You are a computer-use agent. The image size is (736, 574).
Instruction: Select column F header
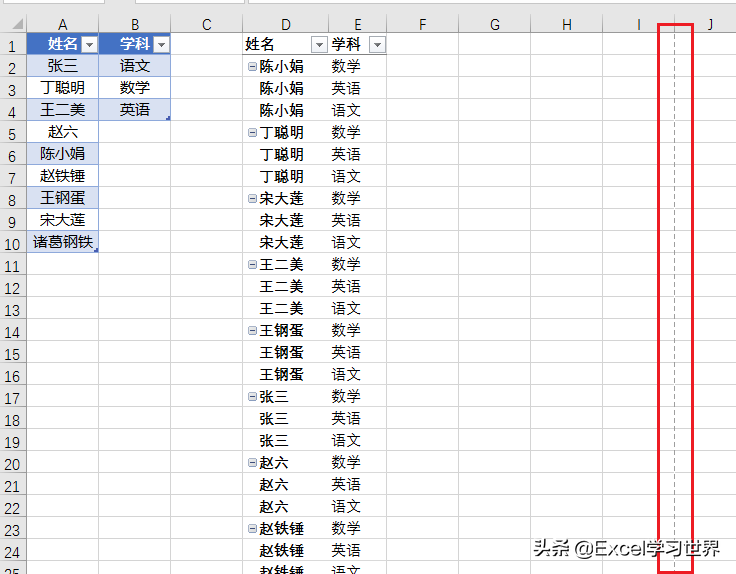point(422,24)
